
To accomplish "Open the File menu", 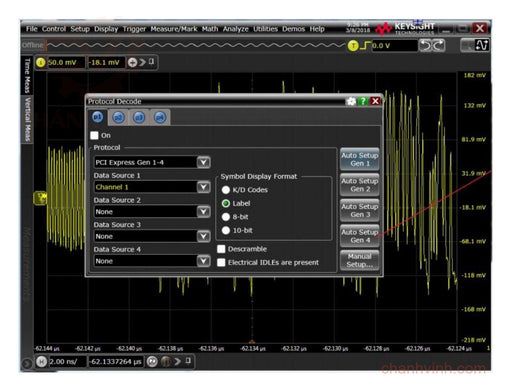I will (32, 29).
